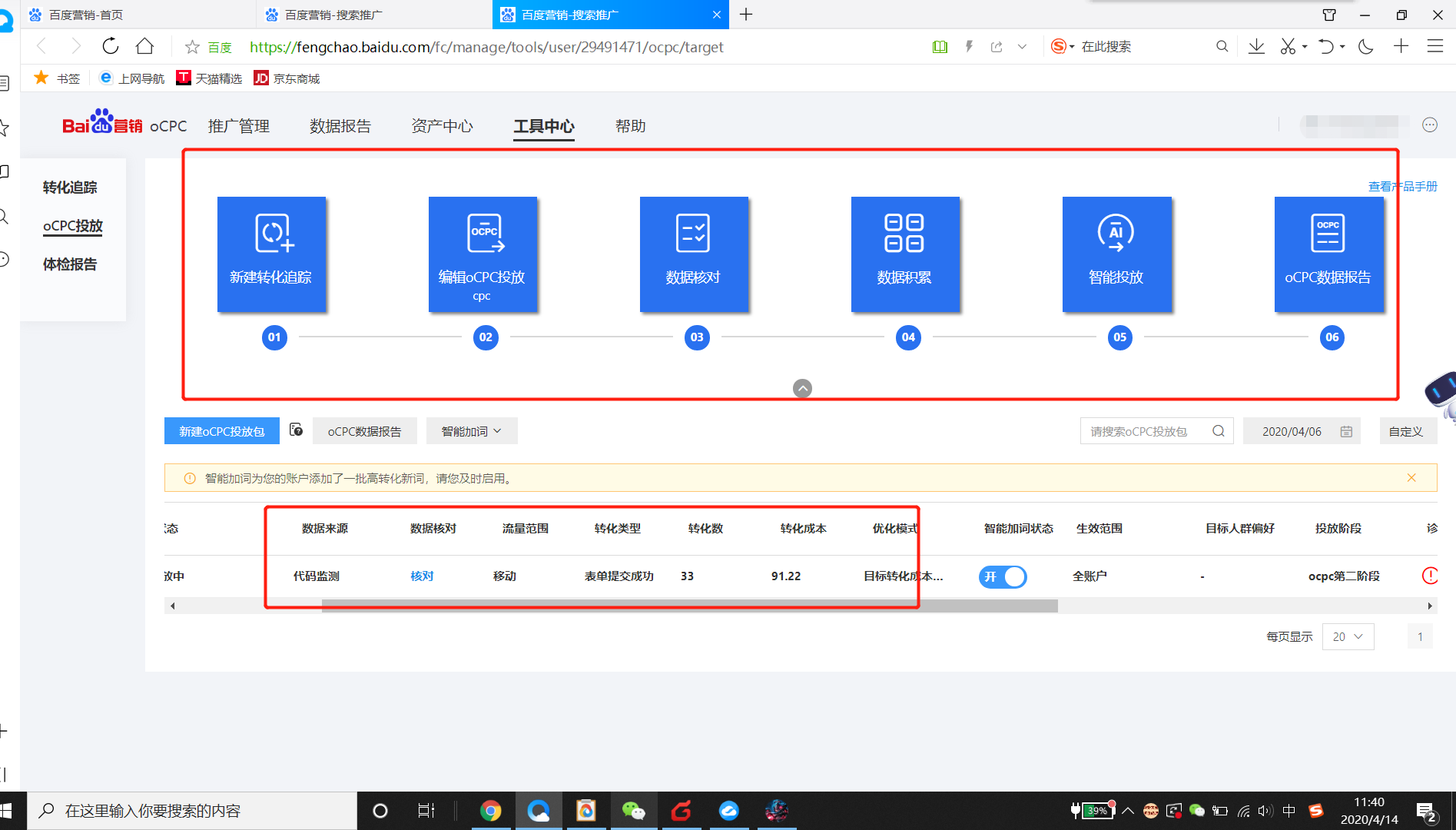The height and width of the screenshot is (830, 1456).
Task: Open the 编辑oCPC投放 step tile
Action: pyautogui.click(x=483, y=254)
